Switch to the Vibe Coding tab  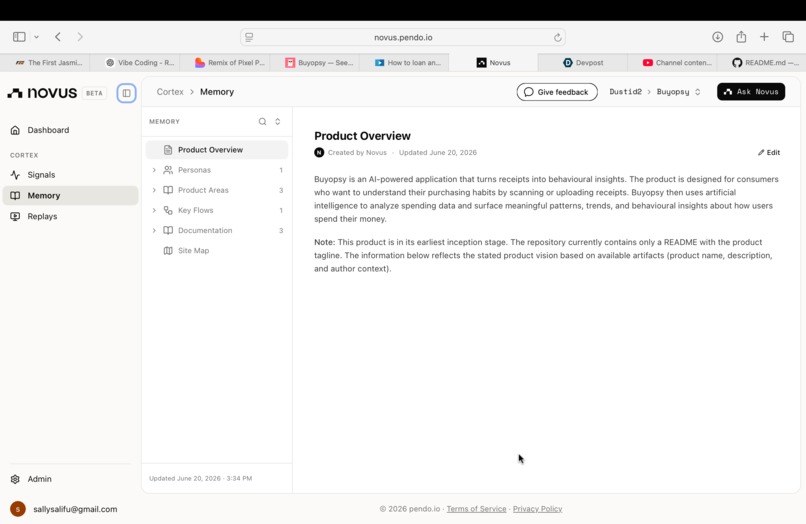[135, 63]
